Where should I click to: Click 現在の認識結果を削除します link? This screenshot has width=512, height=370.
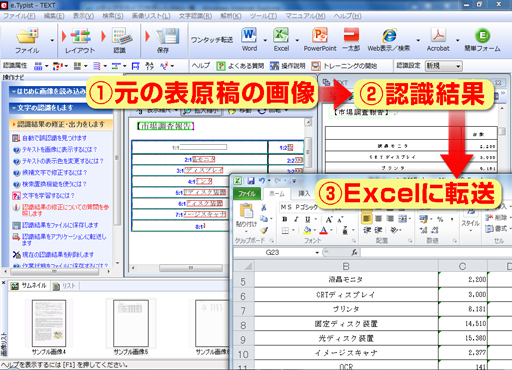click(58, 255)
